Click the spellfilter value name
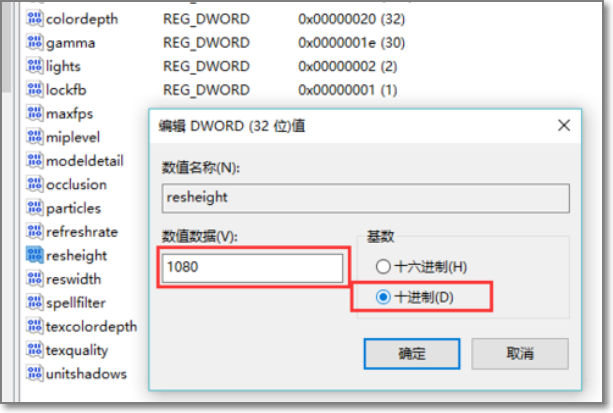Image resolution: width=613 pixels, height=413 pixels. click(x=76, y=303)
